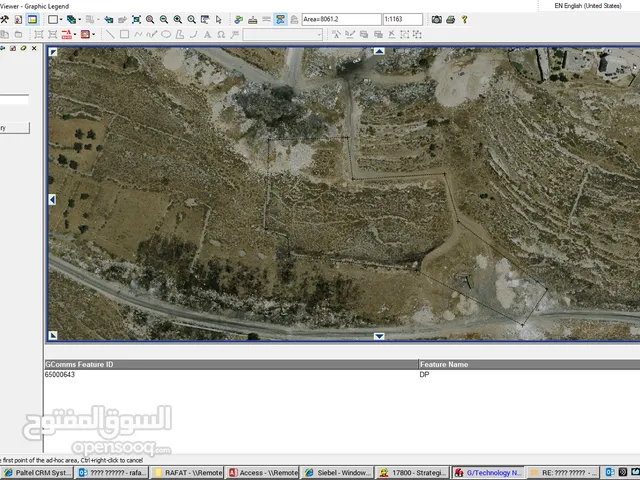Screen dimensions: 640x480
Task: Open the fill pattern dropdown arrow
Action: 93,34
